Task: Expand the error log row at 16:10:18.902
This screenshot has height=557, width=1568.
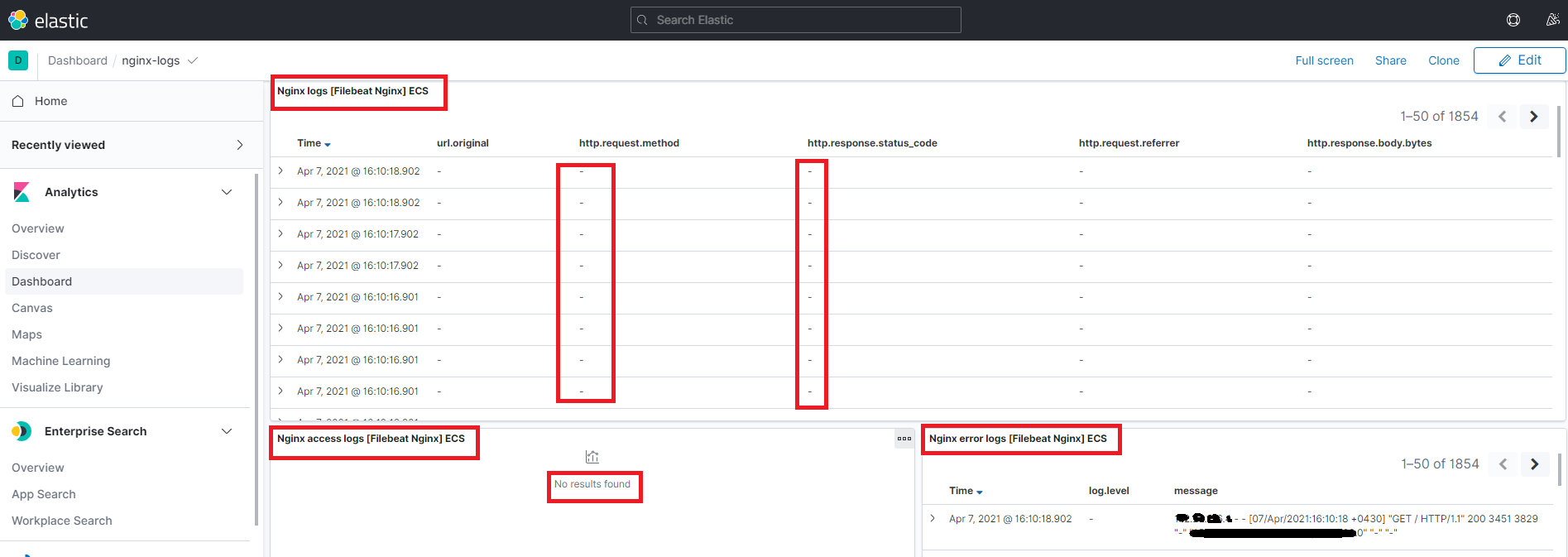Action: 933,519
